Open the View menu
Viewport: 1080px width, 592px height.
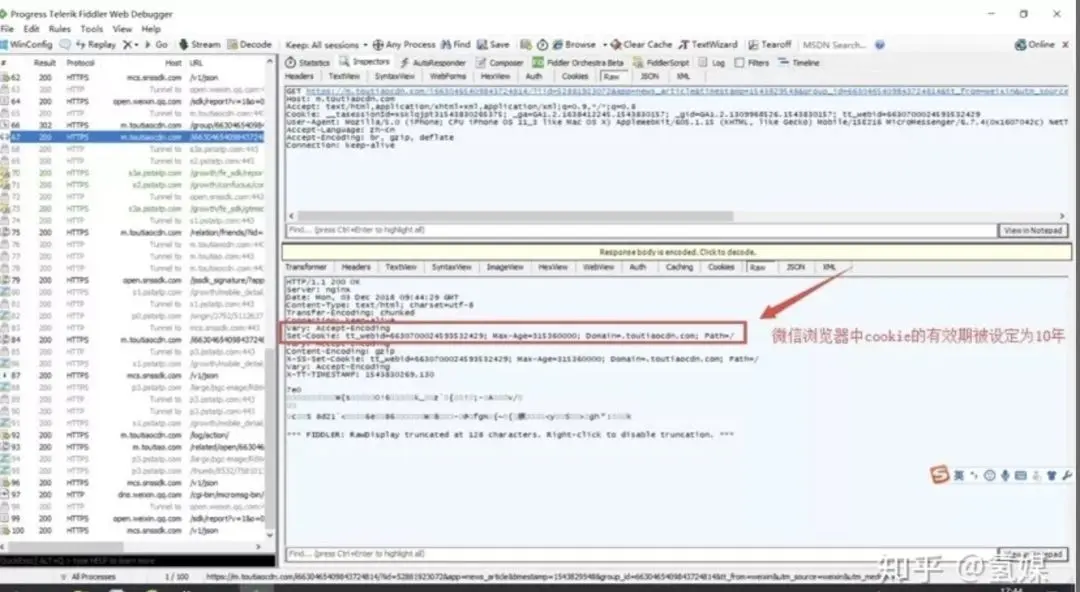pyautogui.click(x=122, y=29)
